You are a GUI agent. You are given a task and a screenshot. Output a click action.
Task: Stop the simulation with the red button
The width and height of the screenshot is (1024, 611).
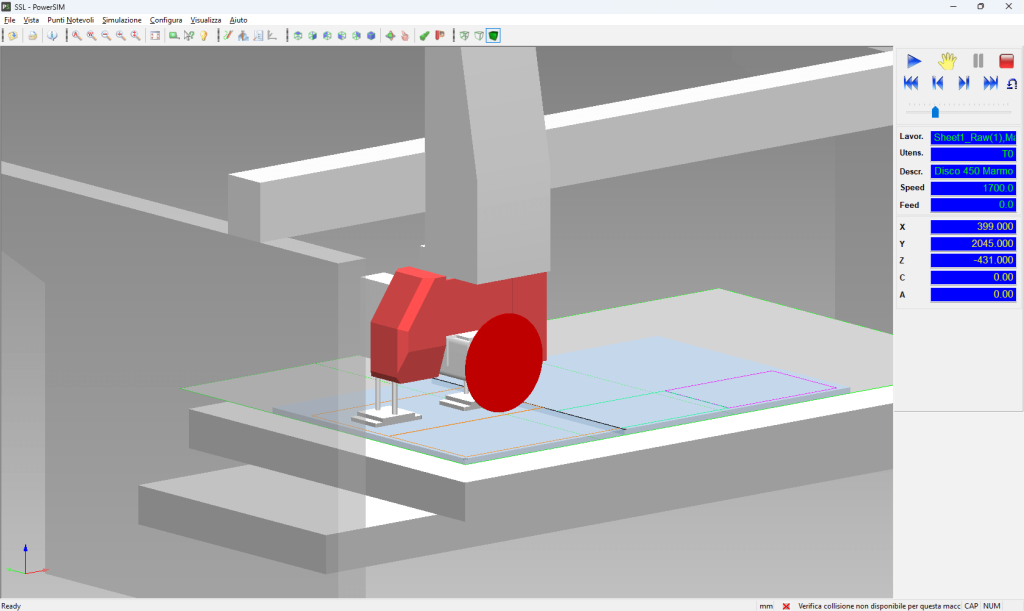click(x=1006, y=61)
